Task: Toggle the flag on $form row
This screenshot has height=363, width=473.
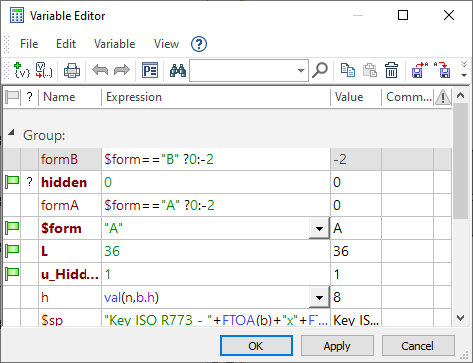Action: (12, 228)
